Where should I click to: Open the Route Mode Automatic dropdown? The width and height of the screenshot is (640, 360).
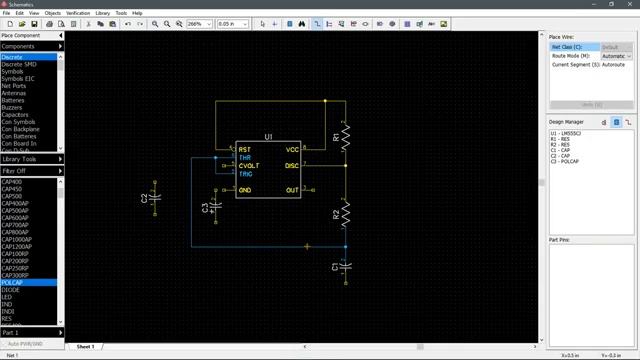(x=617, y=56)
